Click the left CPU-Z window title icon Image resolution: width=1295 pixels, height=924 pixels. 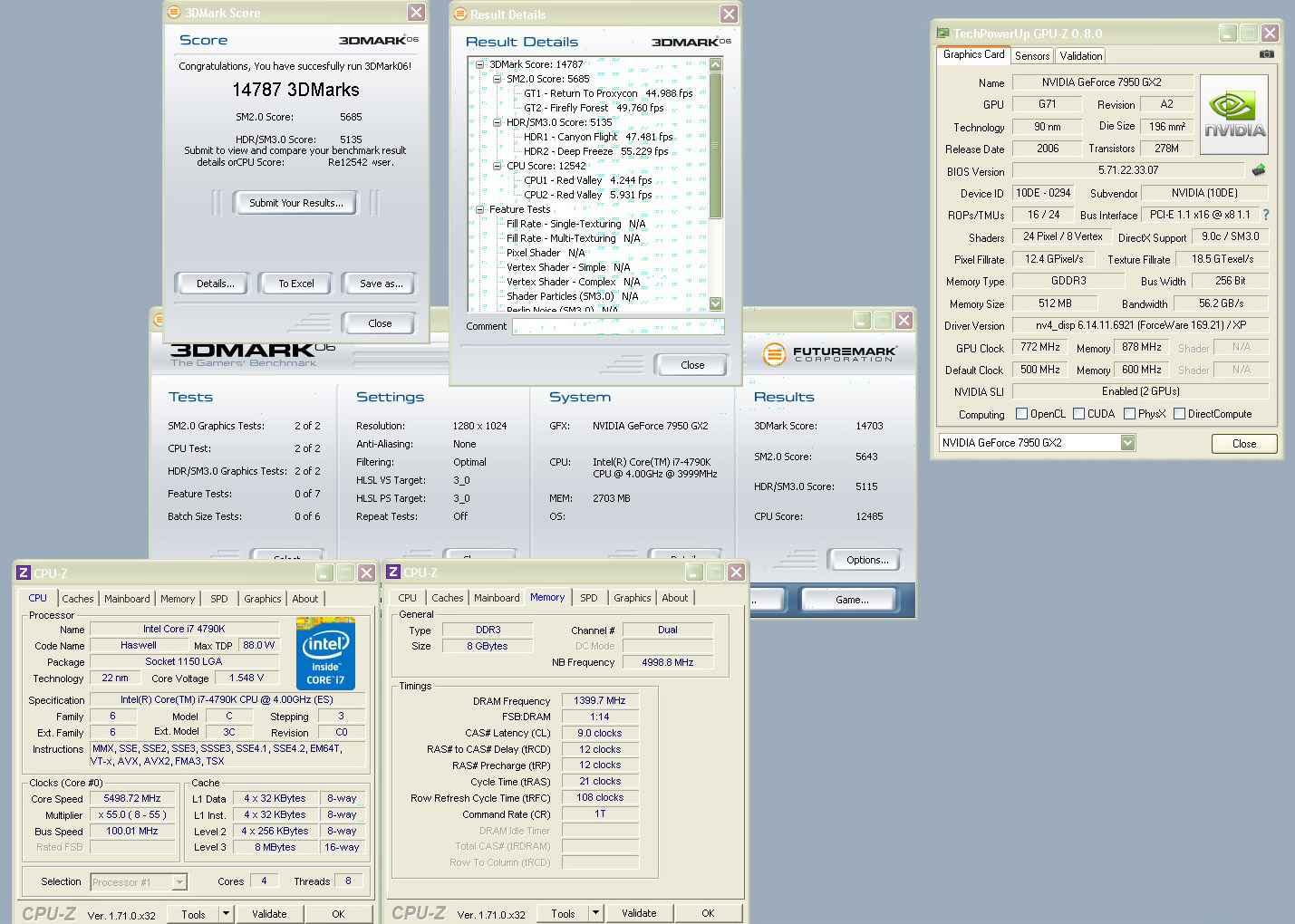pyautogui.click(x=24, y=573)
